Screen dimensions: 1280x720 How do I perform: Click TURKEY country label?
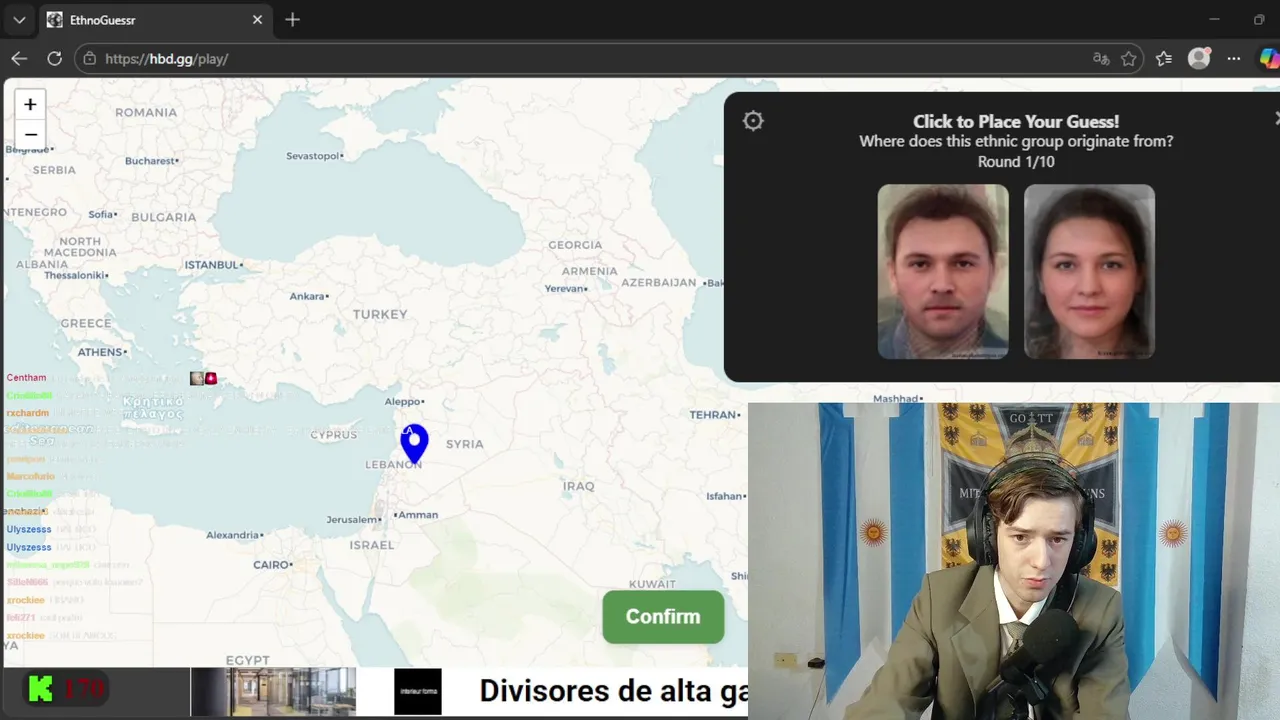380,314
